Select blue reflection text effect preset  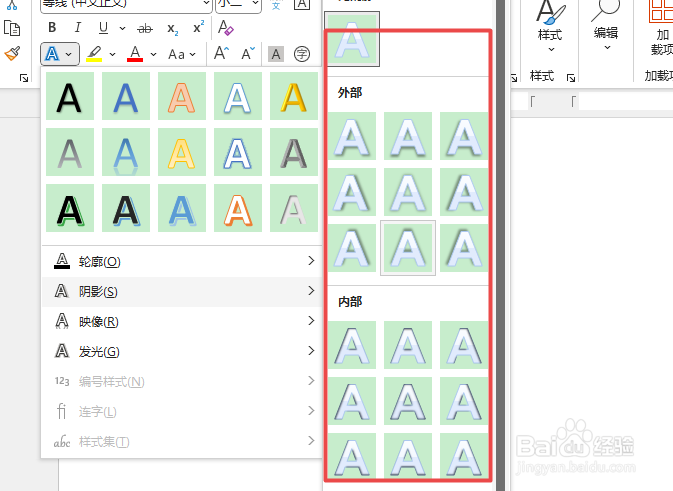[x=126, y=152]
